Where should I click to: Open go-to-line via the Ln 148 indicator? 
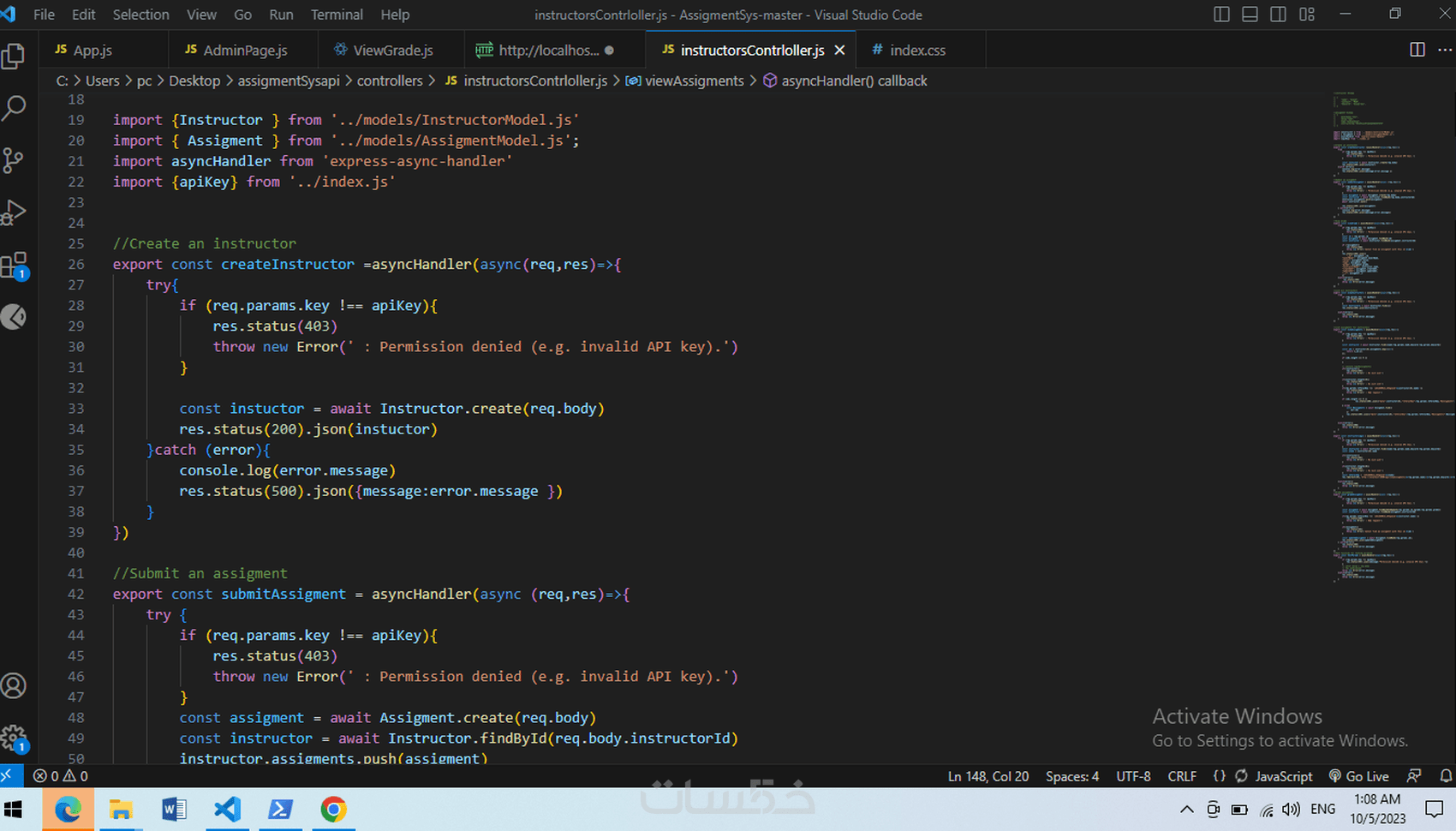coord(988,775)
